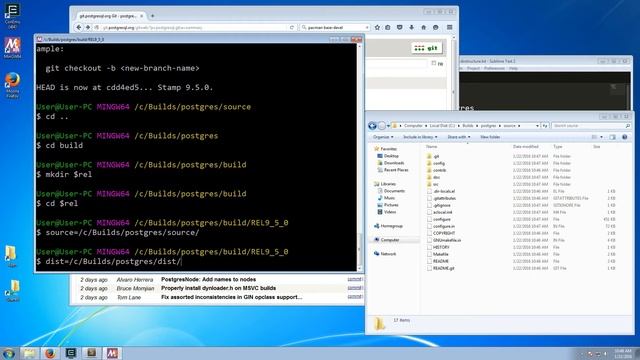Viewport: 640px width, 360px height.
Task: Open the Firefox hamburger menu
Action: pyautogui.click(x=449, y=27)
